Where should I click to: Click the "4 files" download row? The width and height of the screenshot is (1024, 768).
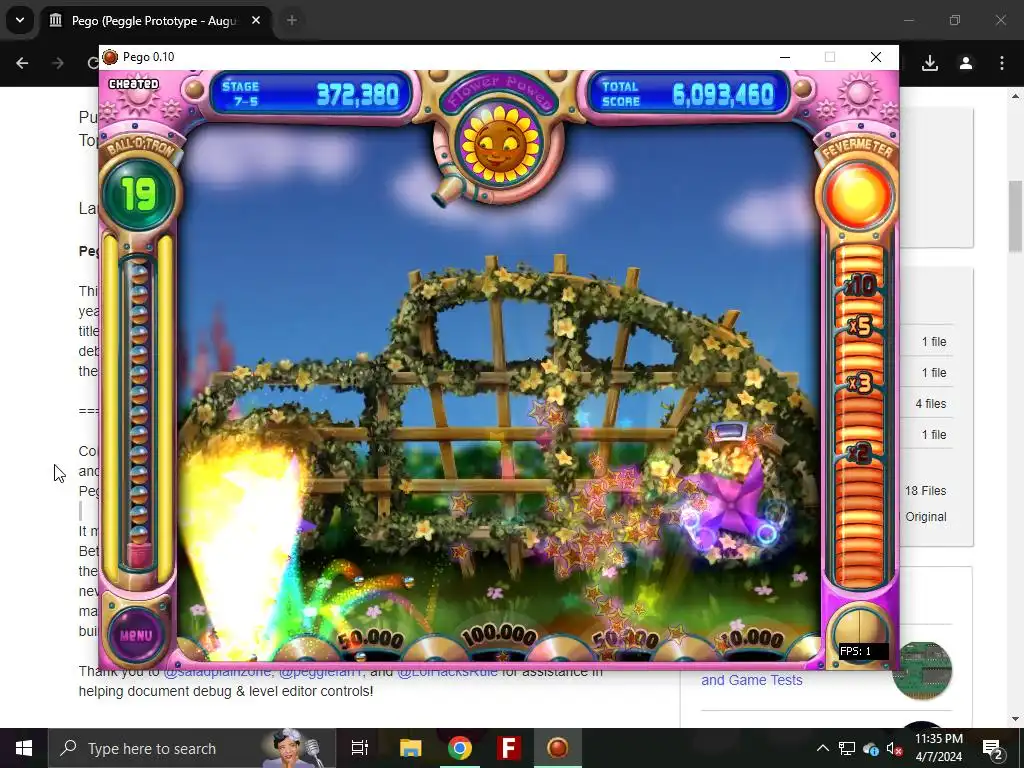(x=931, y=404)
